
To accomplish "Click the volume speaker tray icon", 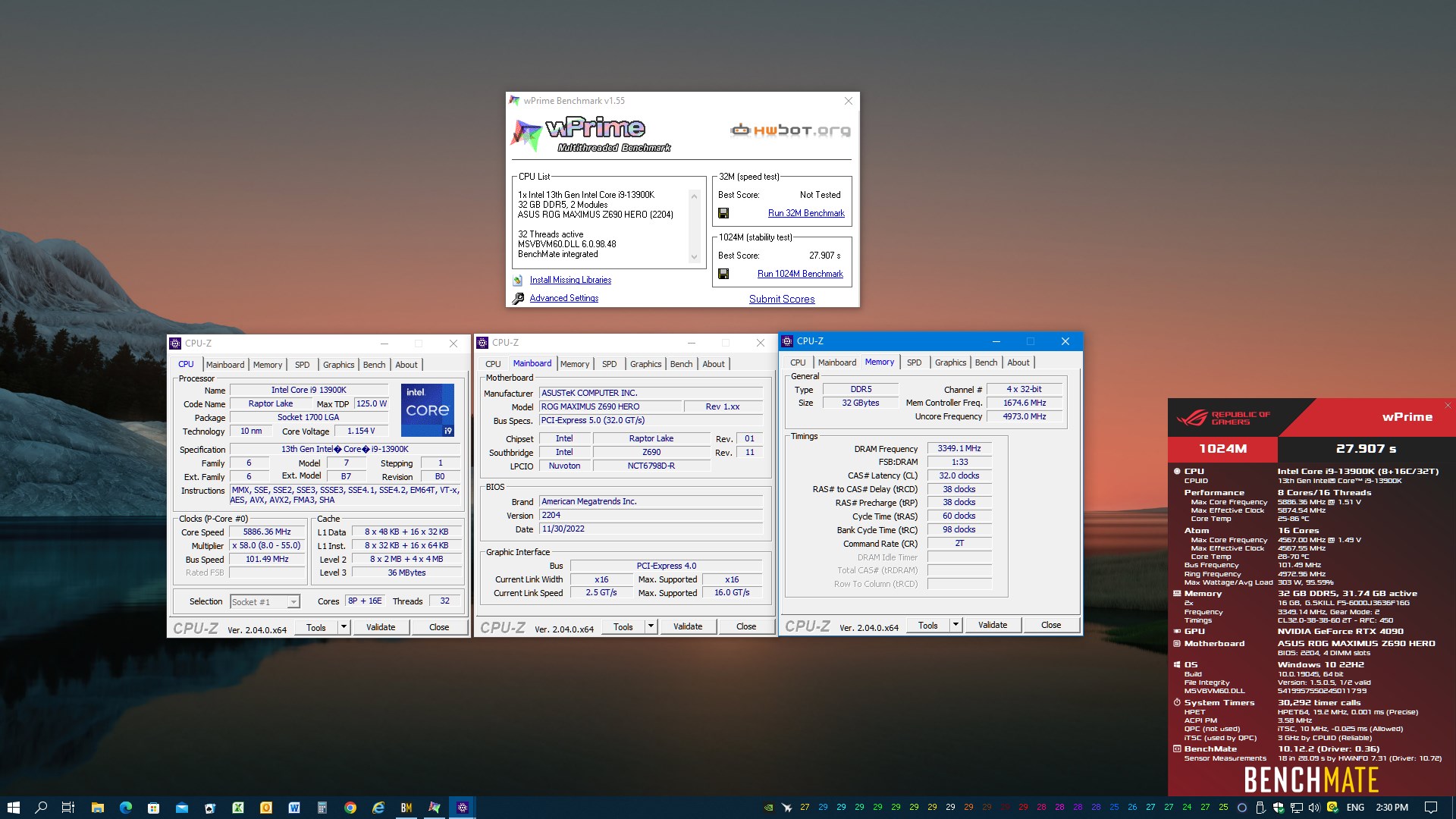I will (x=1314, y=808).
